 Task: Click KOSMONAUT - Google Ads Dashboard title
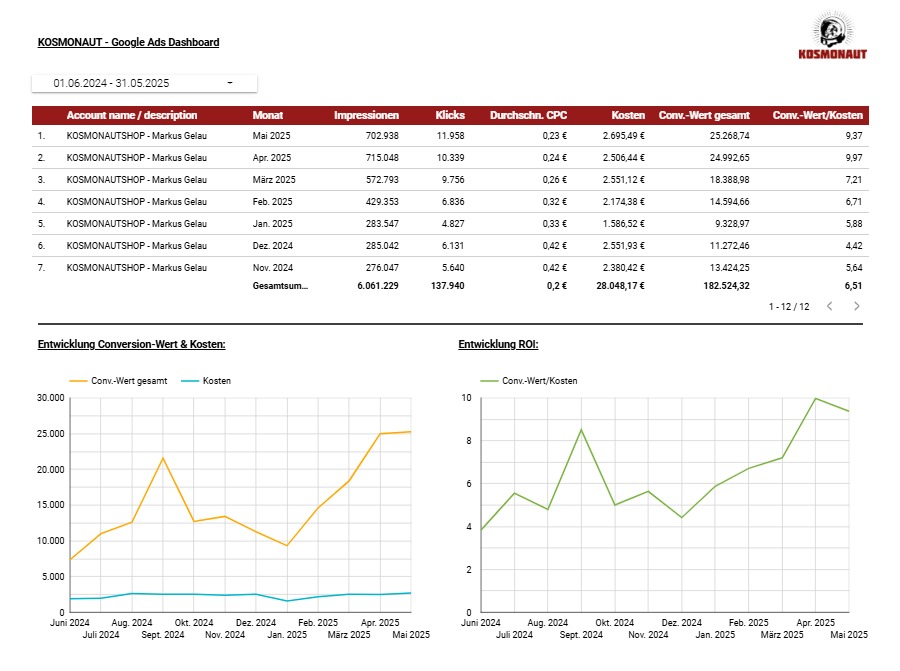tap(129, 42)
